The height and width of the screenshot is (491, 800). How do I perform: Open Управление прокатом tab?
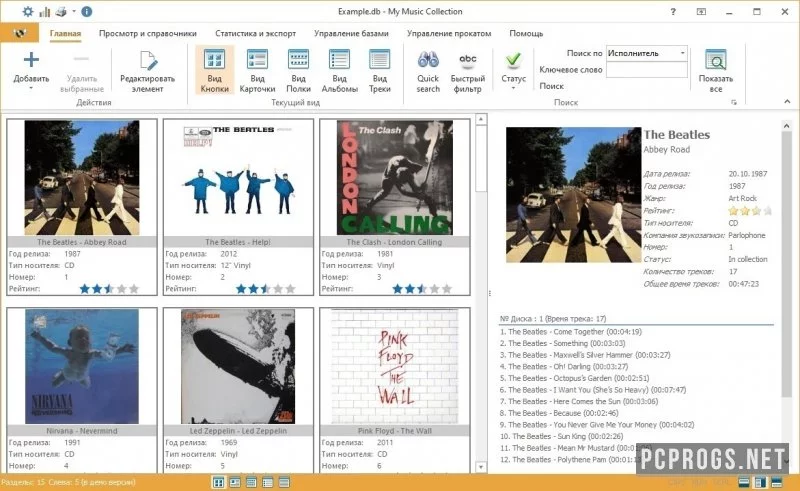[449, 33]
